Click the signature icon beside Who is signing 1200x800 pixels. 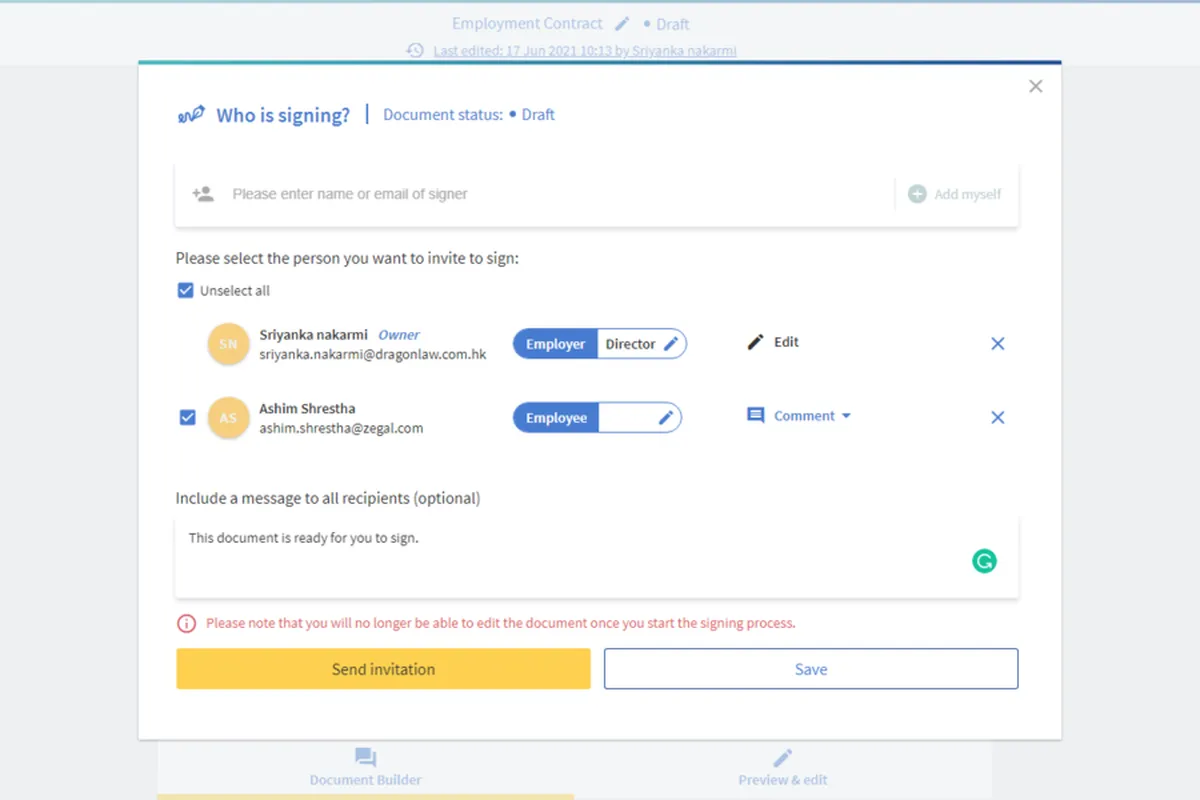pos(191,115)
